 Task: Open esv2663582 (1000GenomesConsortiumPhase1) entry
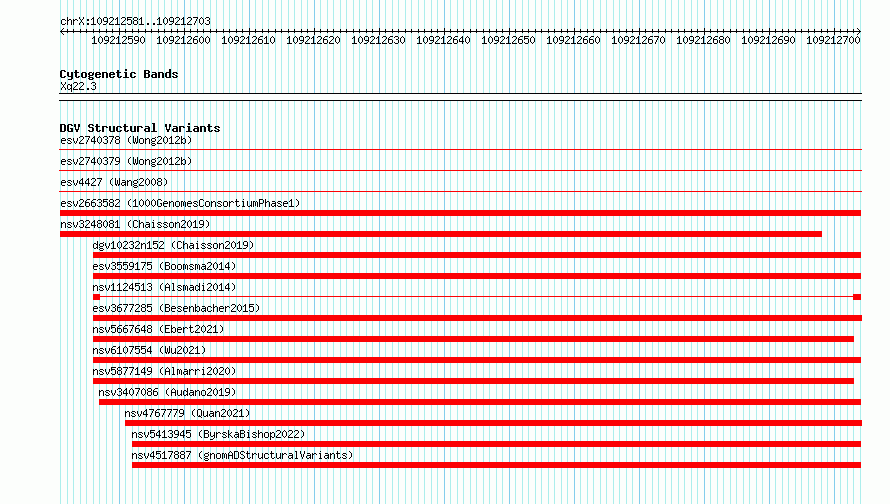pos(180,203)
